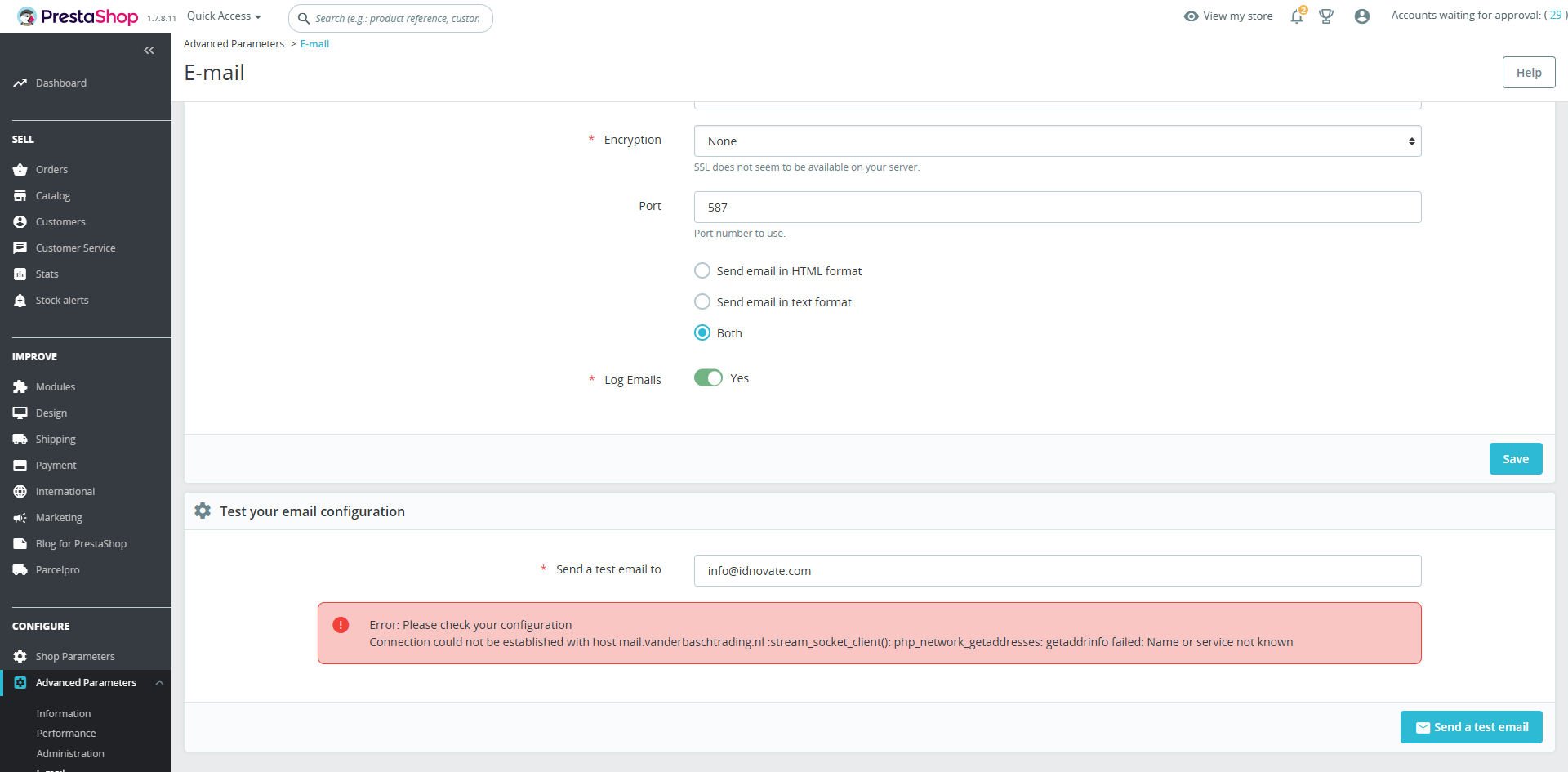The image size is (1568, 772).
Task: Click the International globe icon
Action: click(20, 492)
